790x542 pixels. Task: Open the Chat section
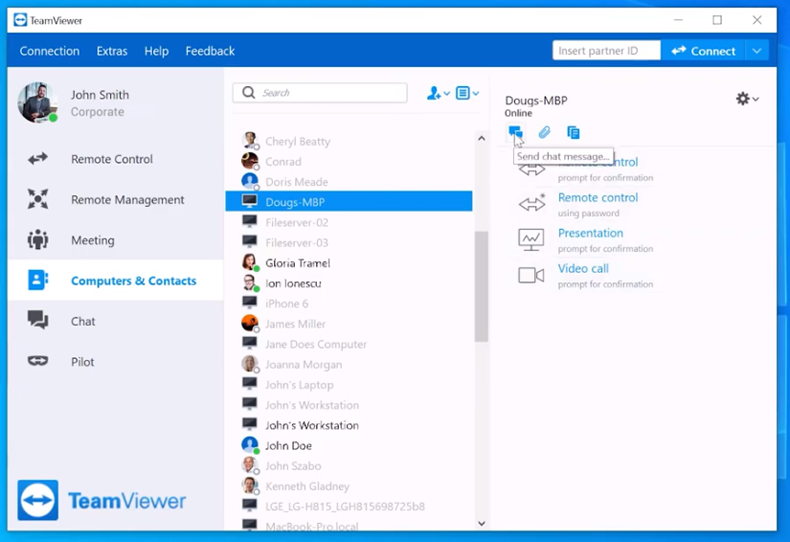point(116,321)
